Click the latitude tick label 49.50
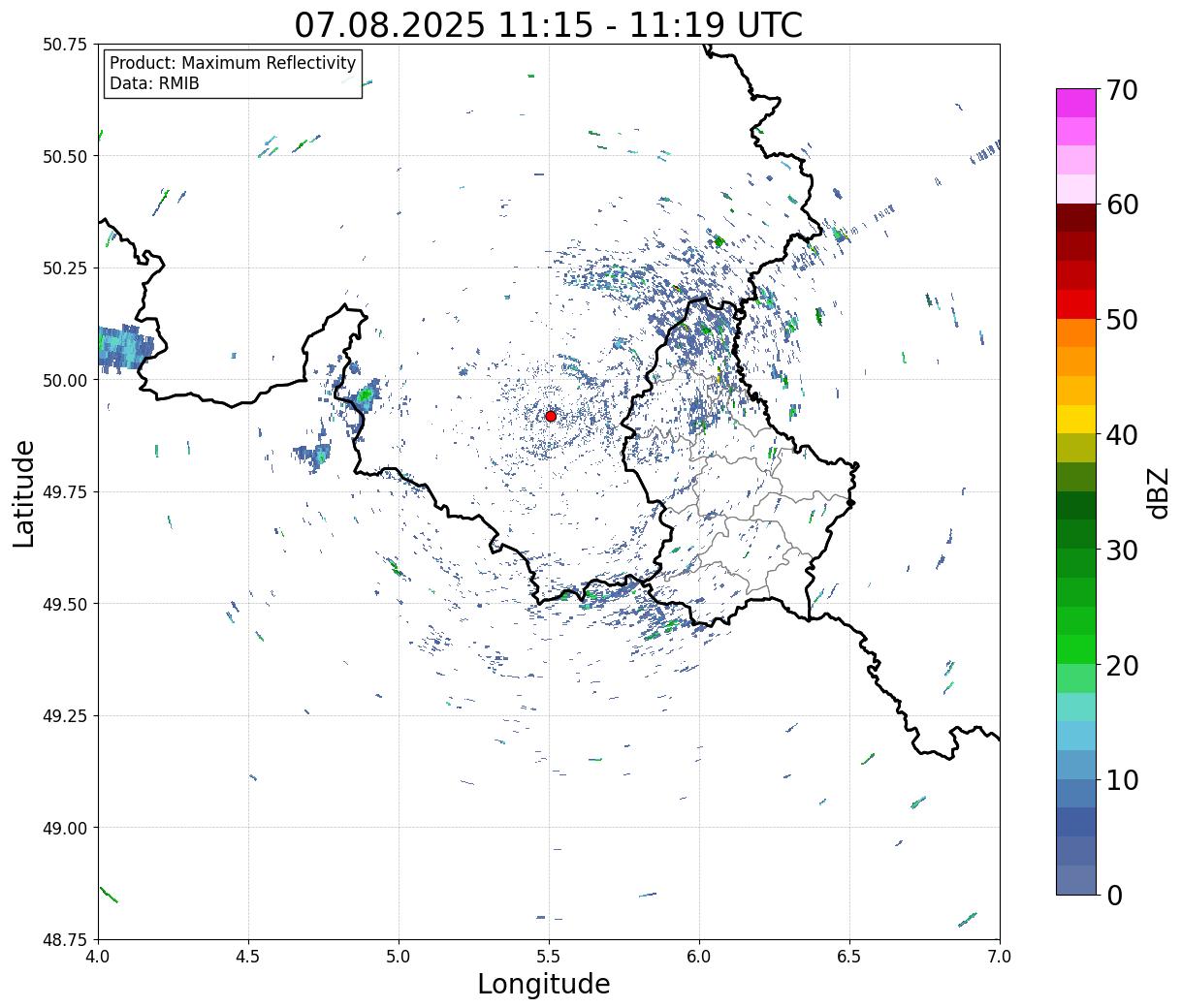This screenshot has height=1008, width=1182. [65, 604]
